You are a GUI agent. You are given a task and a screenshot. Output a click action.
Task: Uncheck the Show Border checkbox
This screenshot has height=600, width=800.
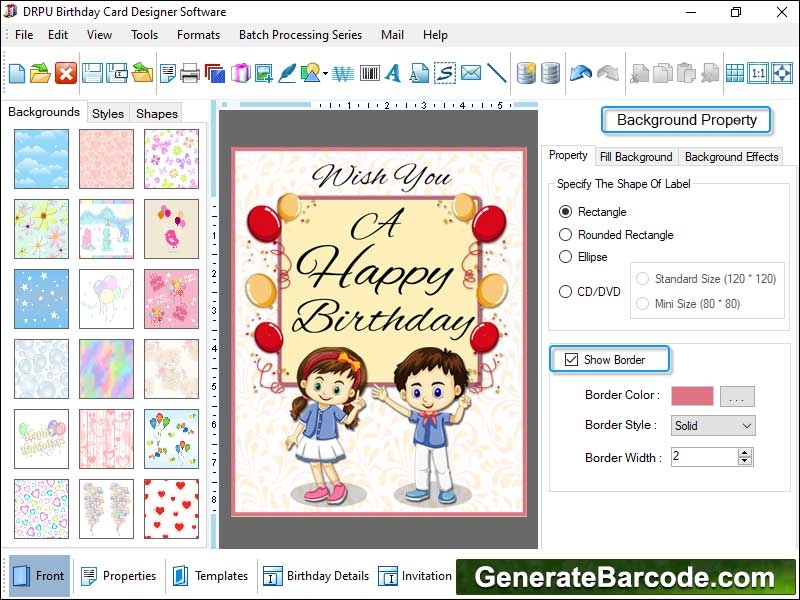point(572,360)
